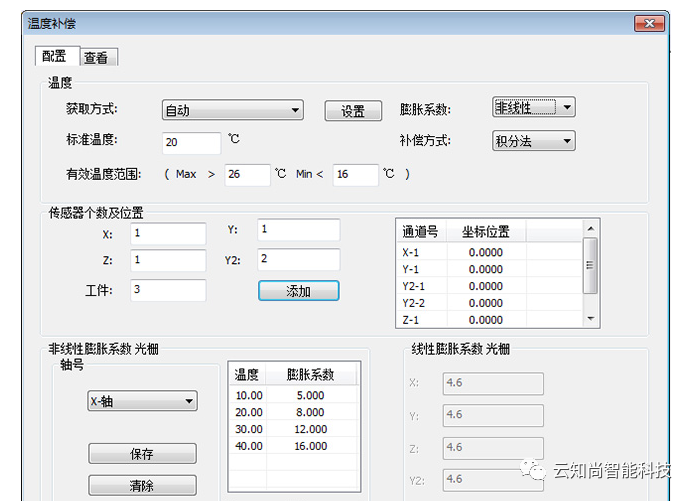The width and height of the screenshot is (694, 501).
Task: Open the 补偿方式 dropdown showing 积分法
Action: pos(533,141)
